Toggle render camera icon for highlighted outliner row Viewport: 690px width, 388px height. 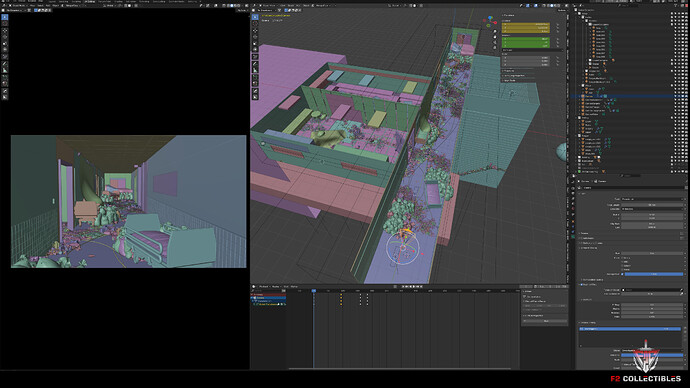coord(686,96)
